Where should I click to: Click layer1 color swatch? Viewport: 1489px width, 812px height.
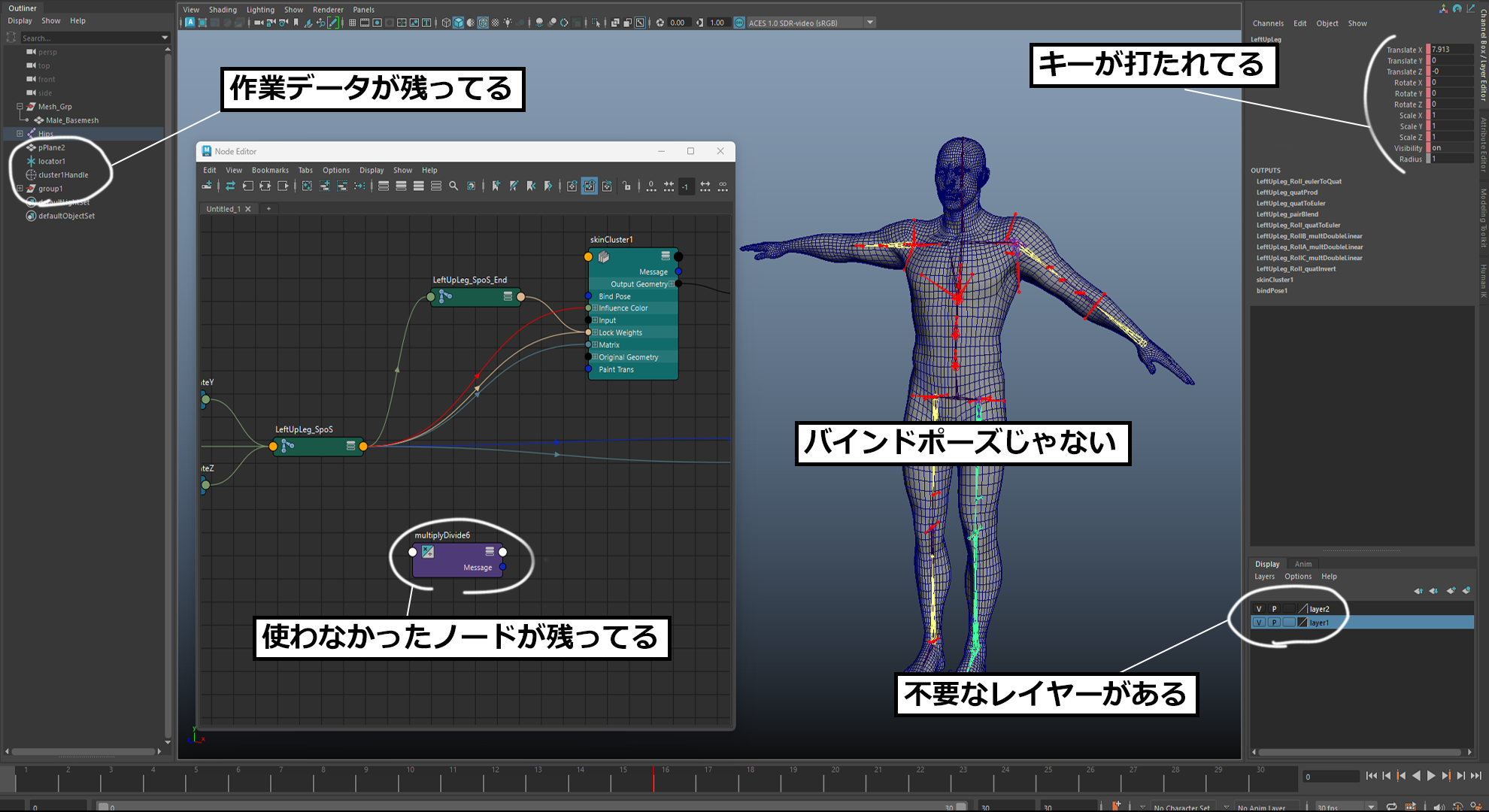pyautogui.click(x=1302, y=623)
